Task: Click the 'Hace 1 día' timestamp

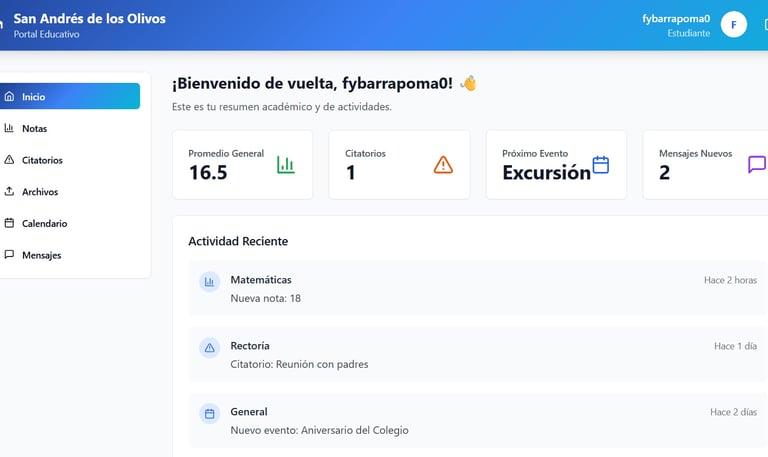Action: (735, 346)
